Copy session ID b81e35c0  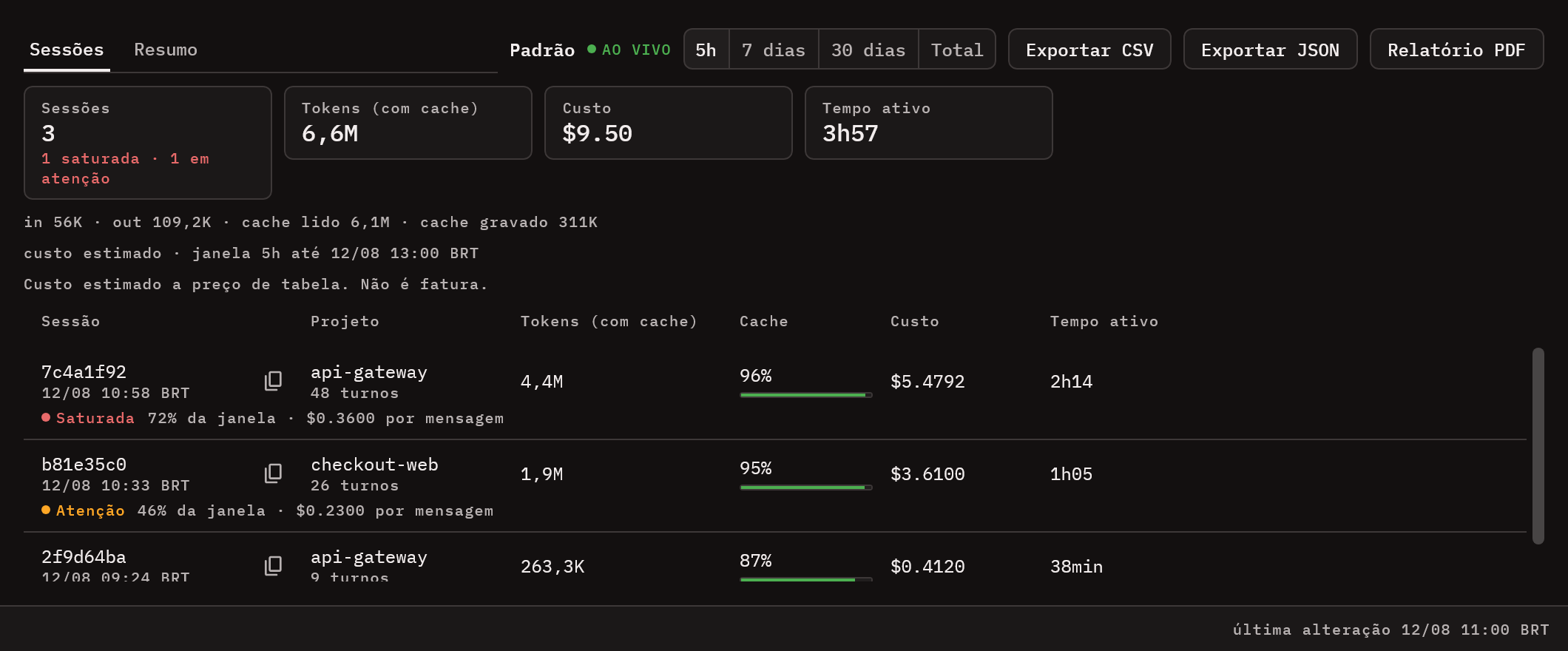pyautogui.click(x=273, y=473)
